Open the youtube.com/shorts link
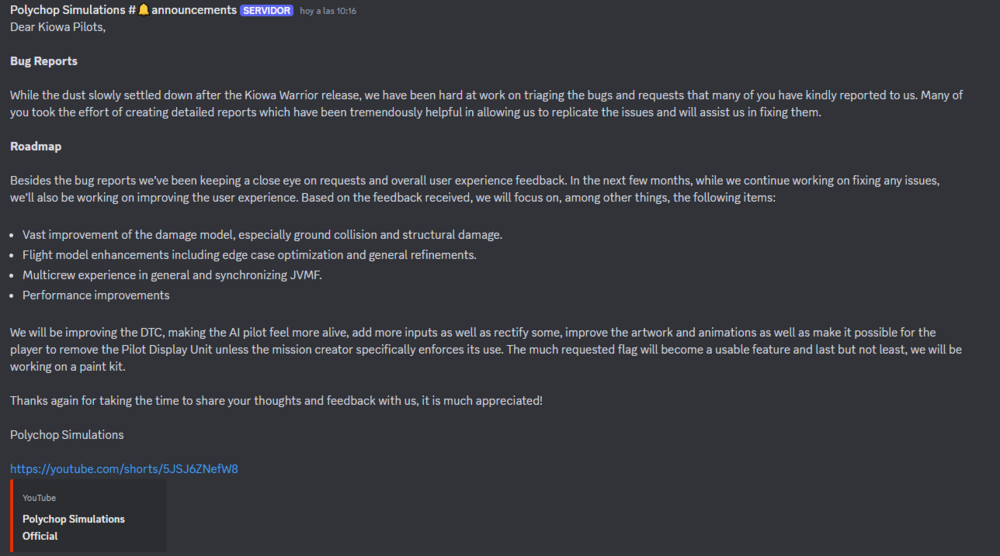This screenshot has width=1000, height=556. pos(124,468)
